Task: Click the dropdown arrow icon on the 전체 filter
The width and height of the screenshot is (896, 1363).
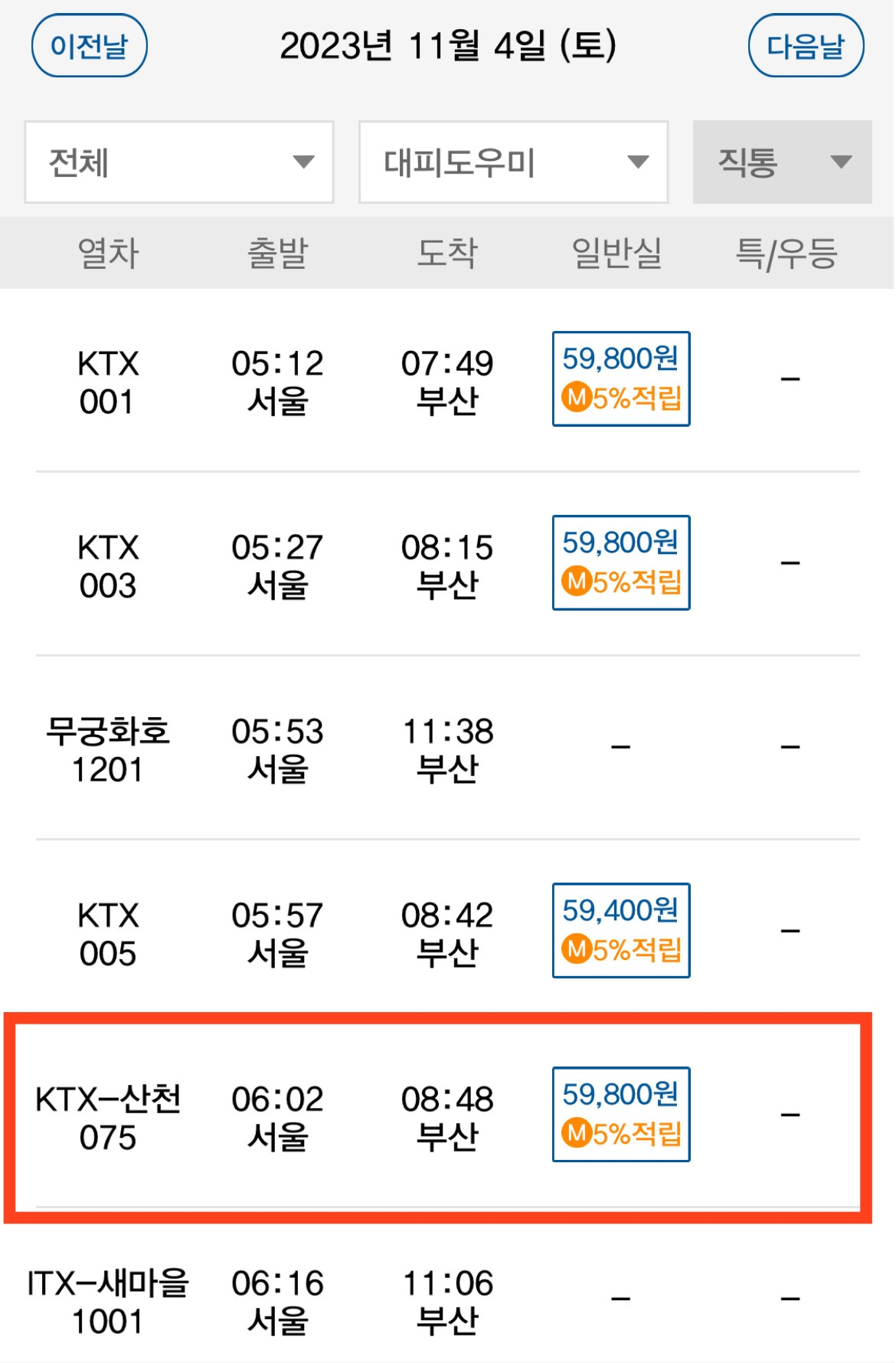Action: 306,162
